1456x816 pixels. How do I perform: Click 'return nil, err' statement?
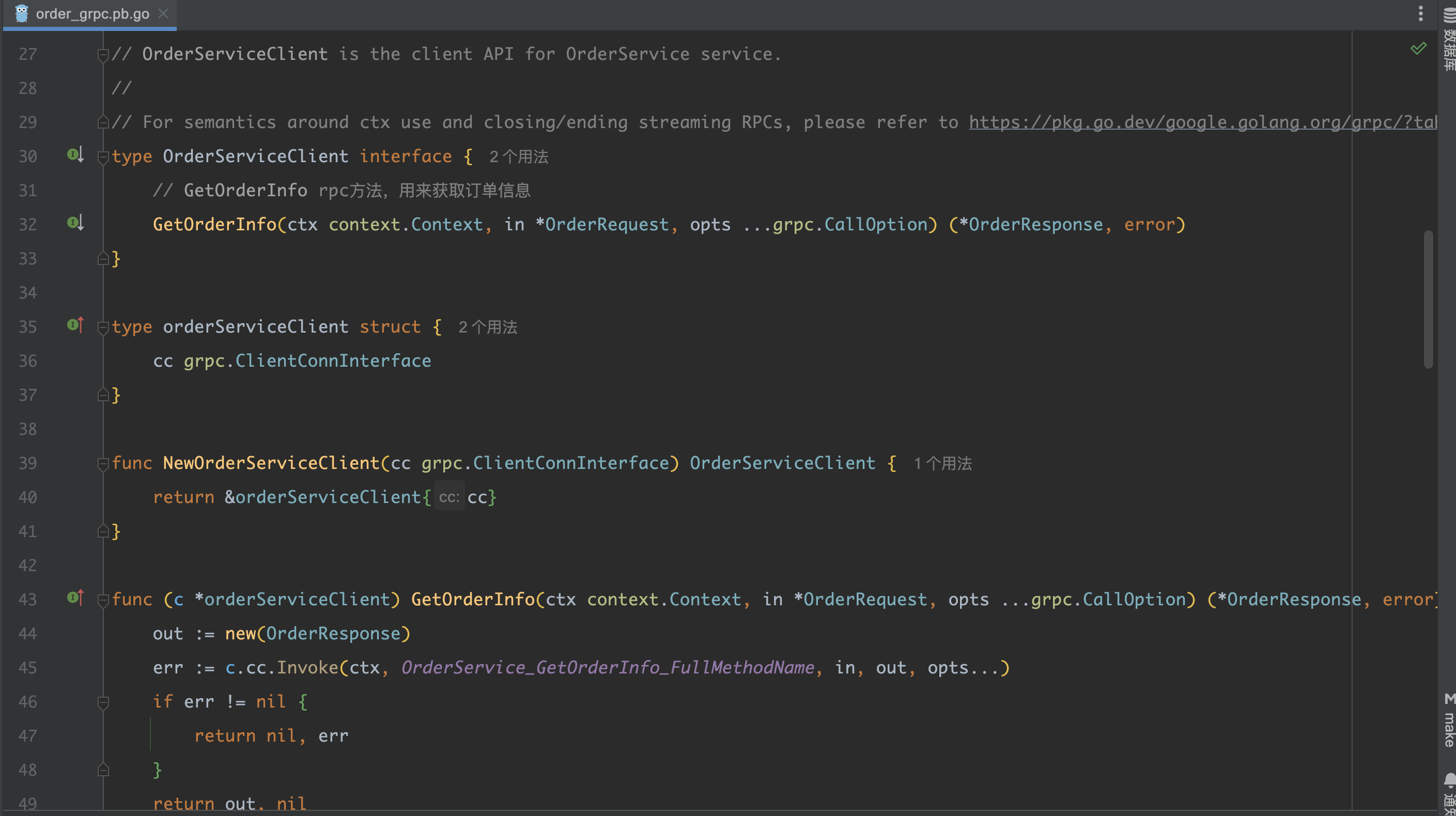click(271, 736)
